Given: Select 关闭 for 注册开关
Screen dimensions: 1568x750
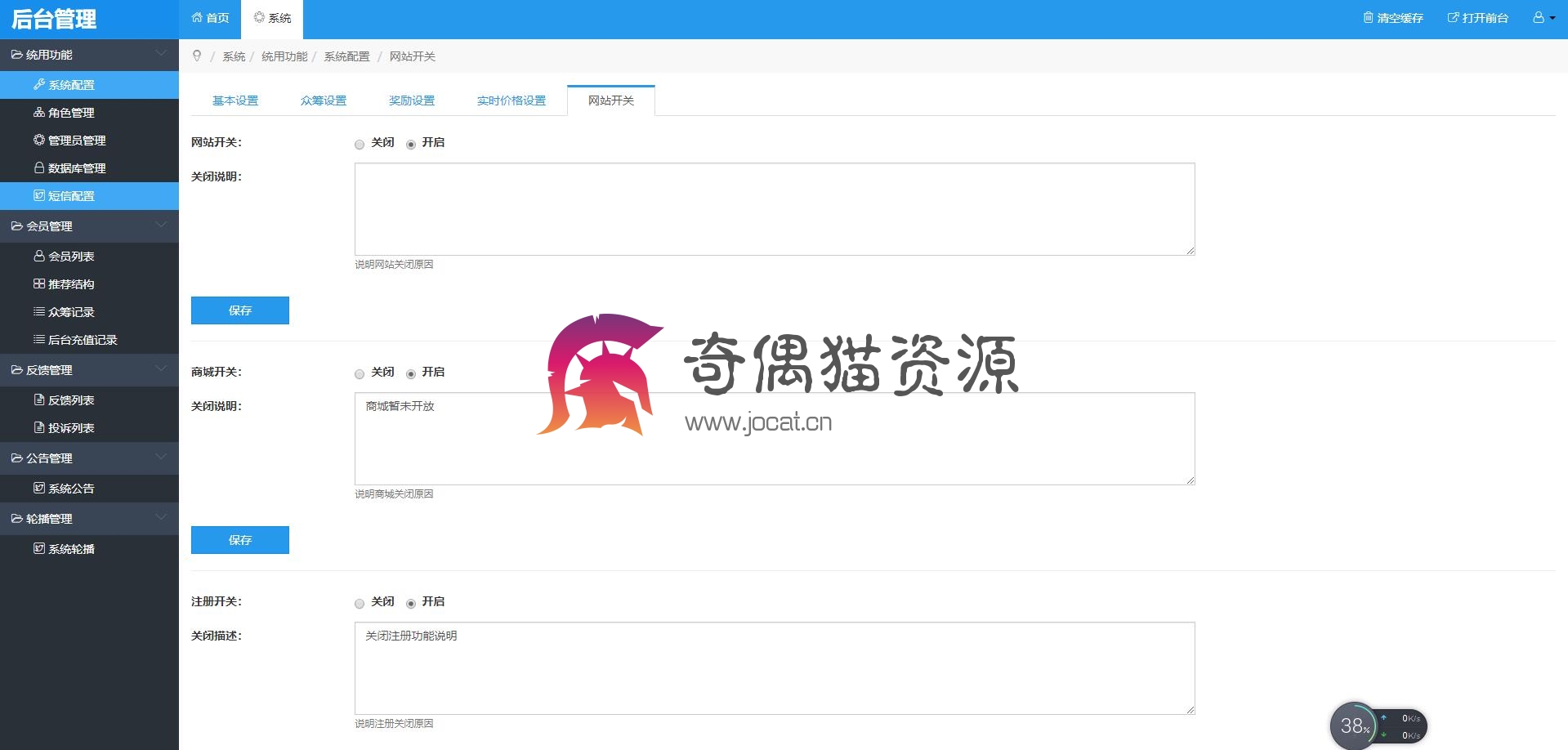Looking at the screenshot, I should [x=360, y=604].
